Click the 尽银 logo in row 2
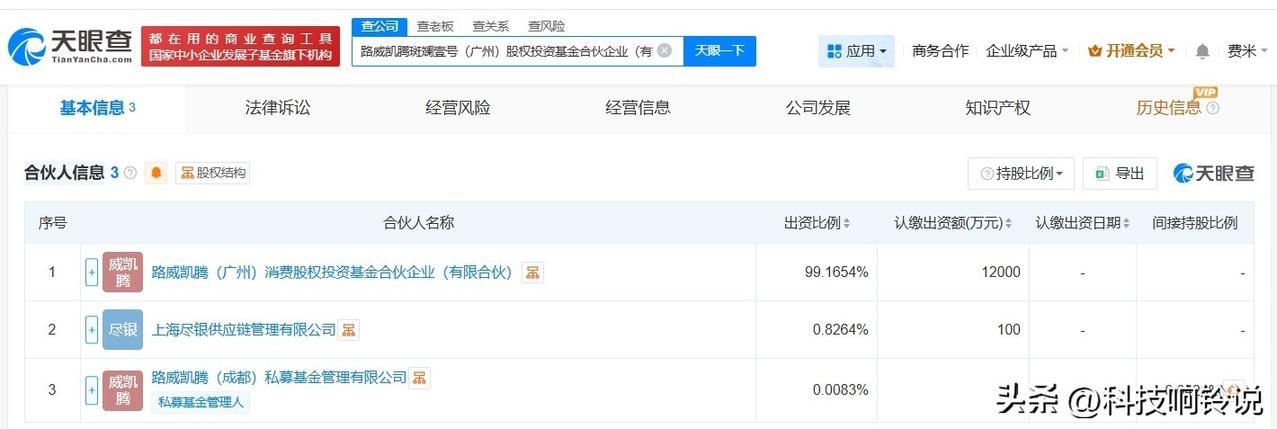1277x429 pixels. [123, 330]
